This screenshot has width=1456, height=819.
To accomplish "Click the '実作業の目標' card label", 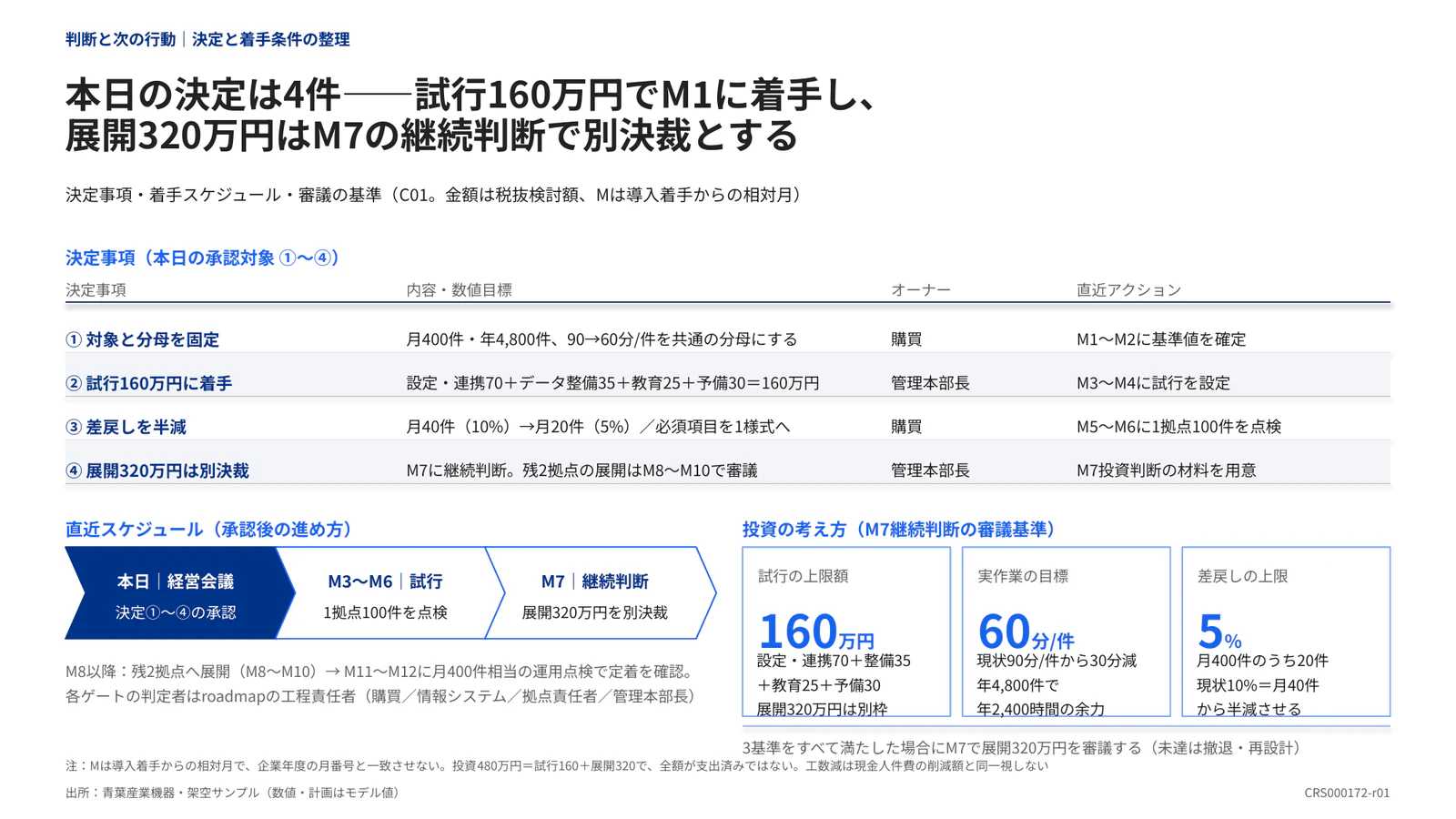I will (x=1023, y=576).
